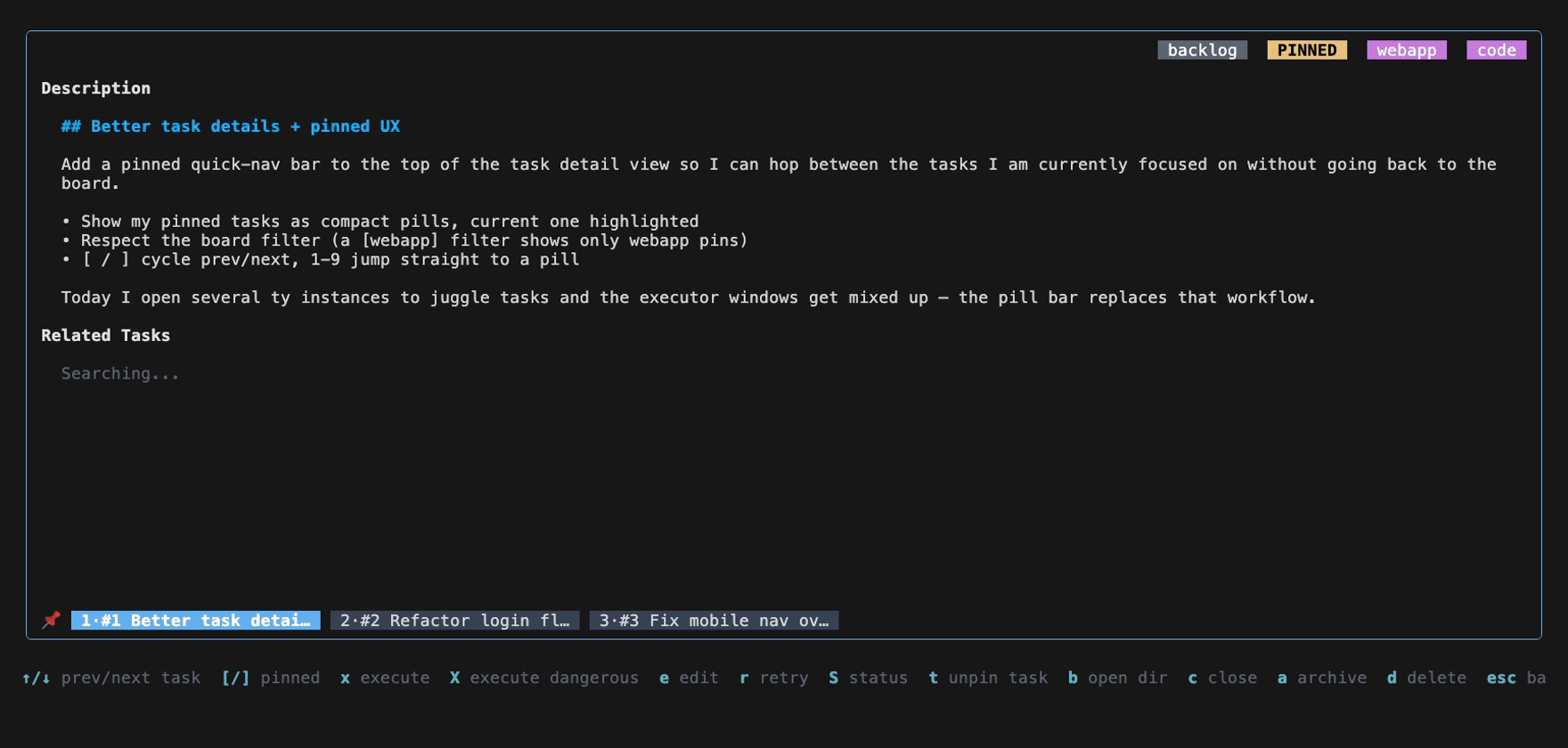Click the '↑/↓ prev/next task' hint

click(111, 679)
